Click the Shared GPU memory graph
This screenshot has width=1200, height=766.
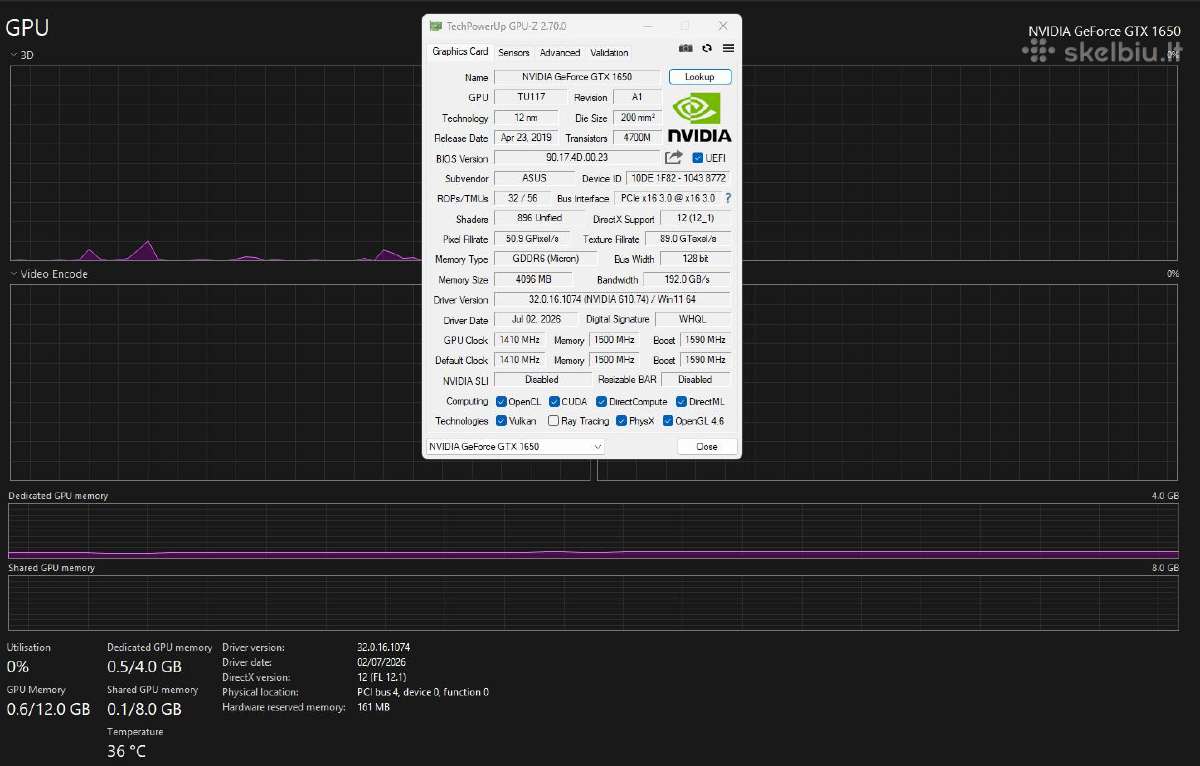click(x=594, y=603)
